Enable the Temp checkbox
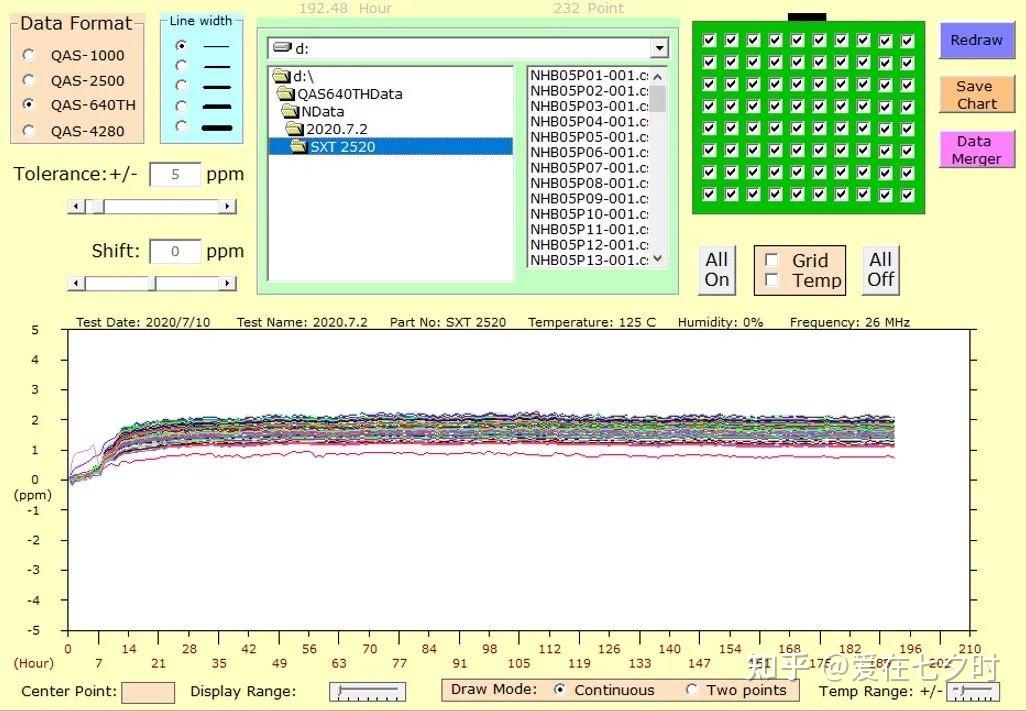The height and width of the screenshot is (711, 1026). 772,280
